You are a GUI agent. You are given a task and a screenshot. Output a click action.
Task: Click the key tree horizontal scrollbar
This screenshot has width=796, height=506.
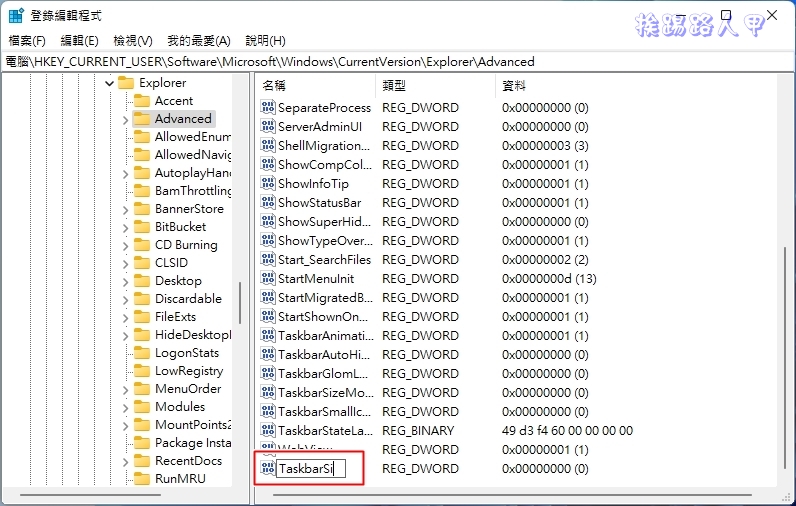point(90,494)
